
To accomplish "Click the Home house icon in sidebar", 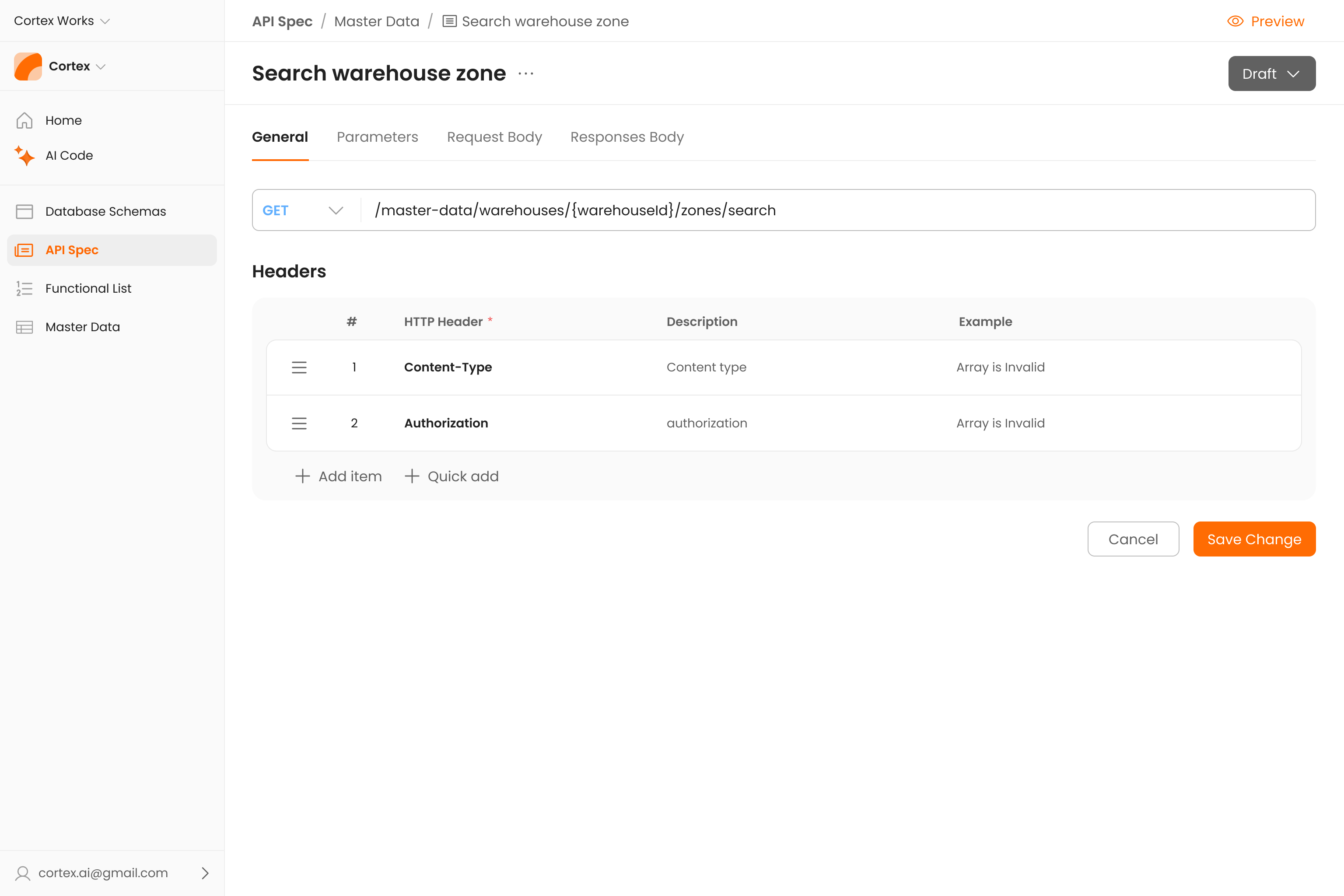I will 24,121.
